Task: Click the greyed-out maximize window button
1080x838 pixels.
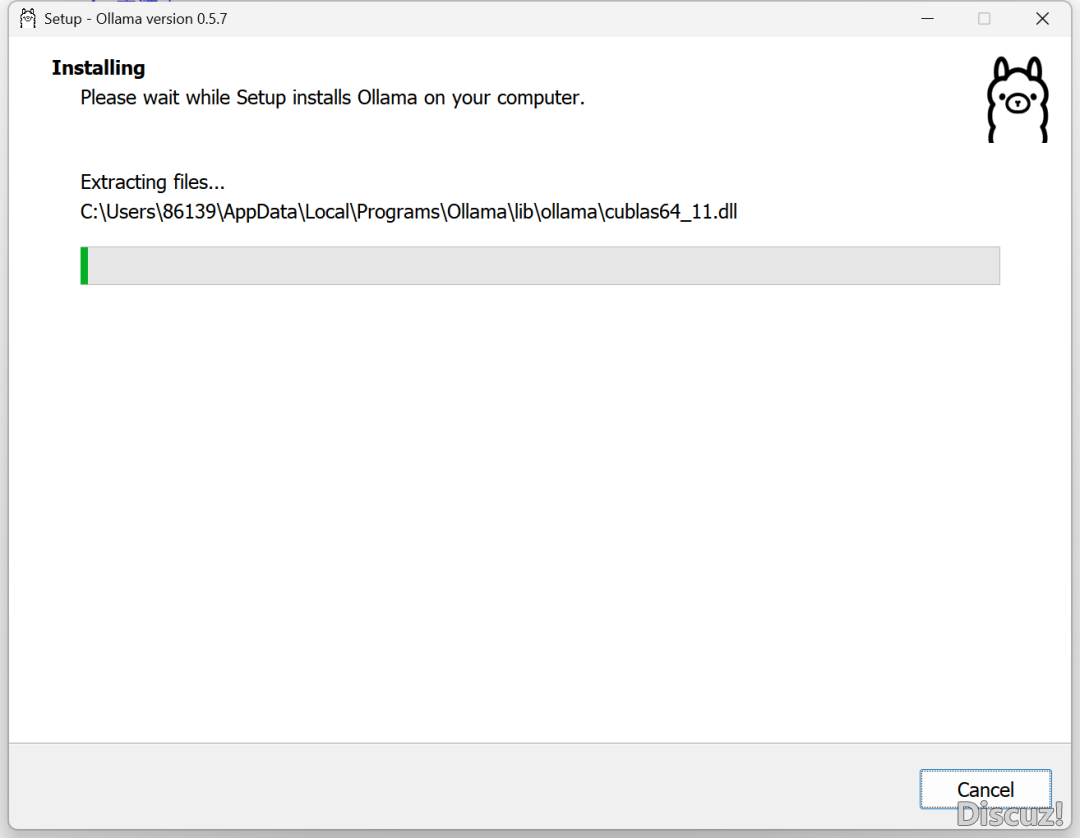Action: pos(984,19)
